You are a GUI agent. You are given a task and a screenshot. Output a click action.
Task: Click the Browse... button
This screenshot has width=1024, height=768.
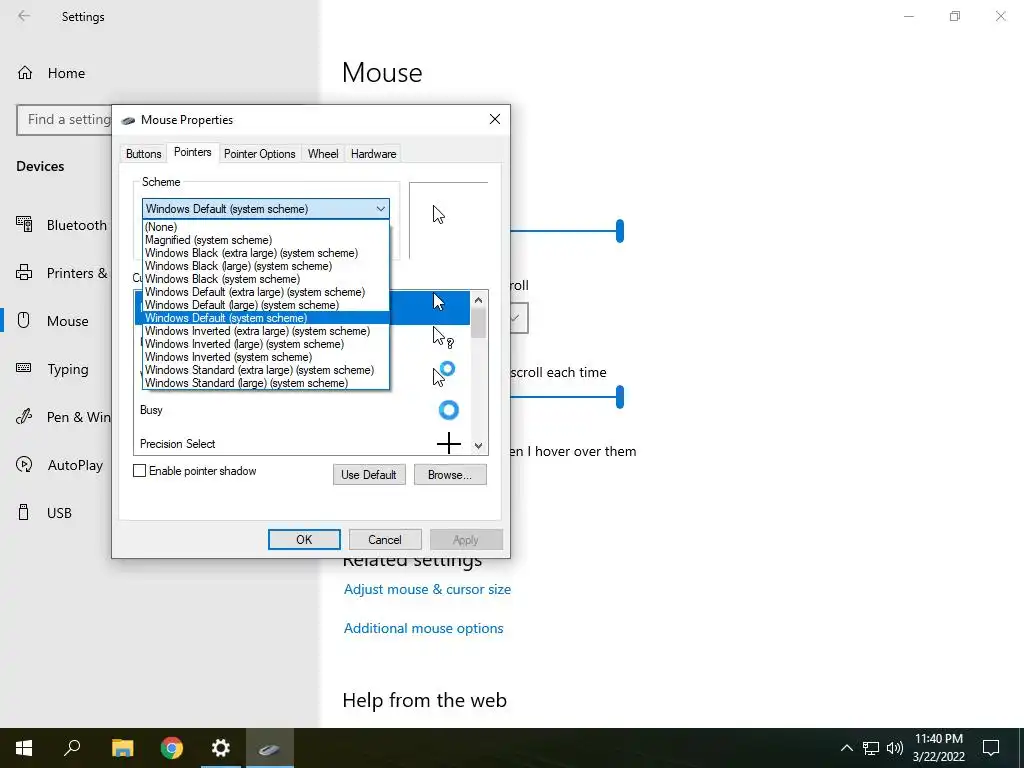450,475
